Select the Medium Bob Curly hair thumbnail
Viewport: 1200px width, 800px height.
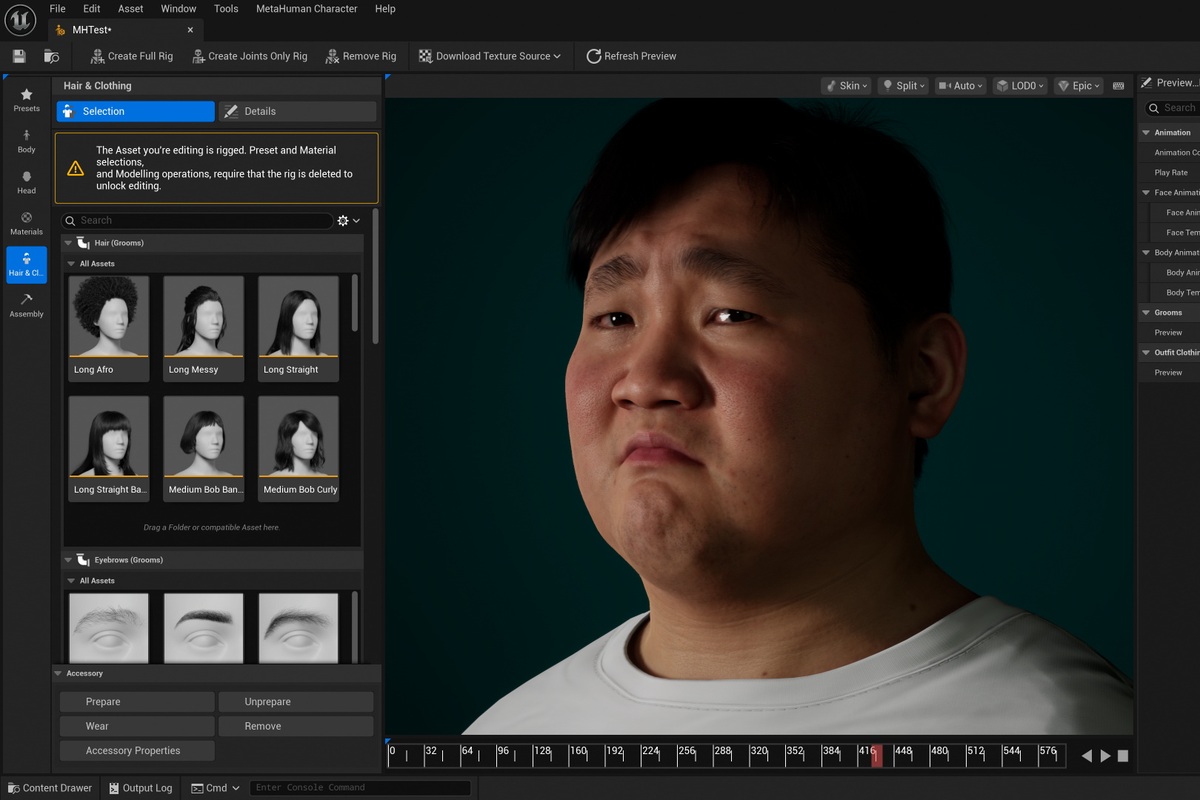pos(299,448)
